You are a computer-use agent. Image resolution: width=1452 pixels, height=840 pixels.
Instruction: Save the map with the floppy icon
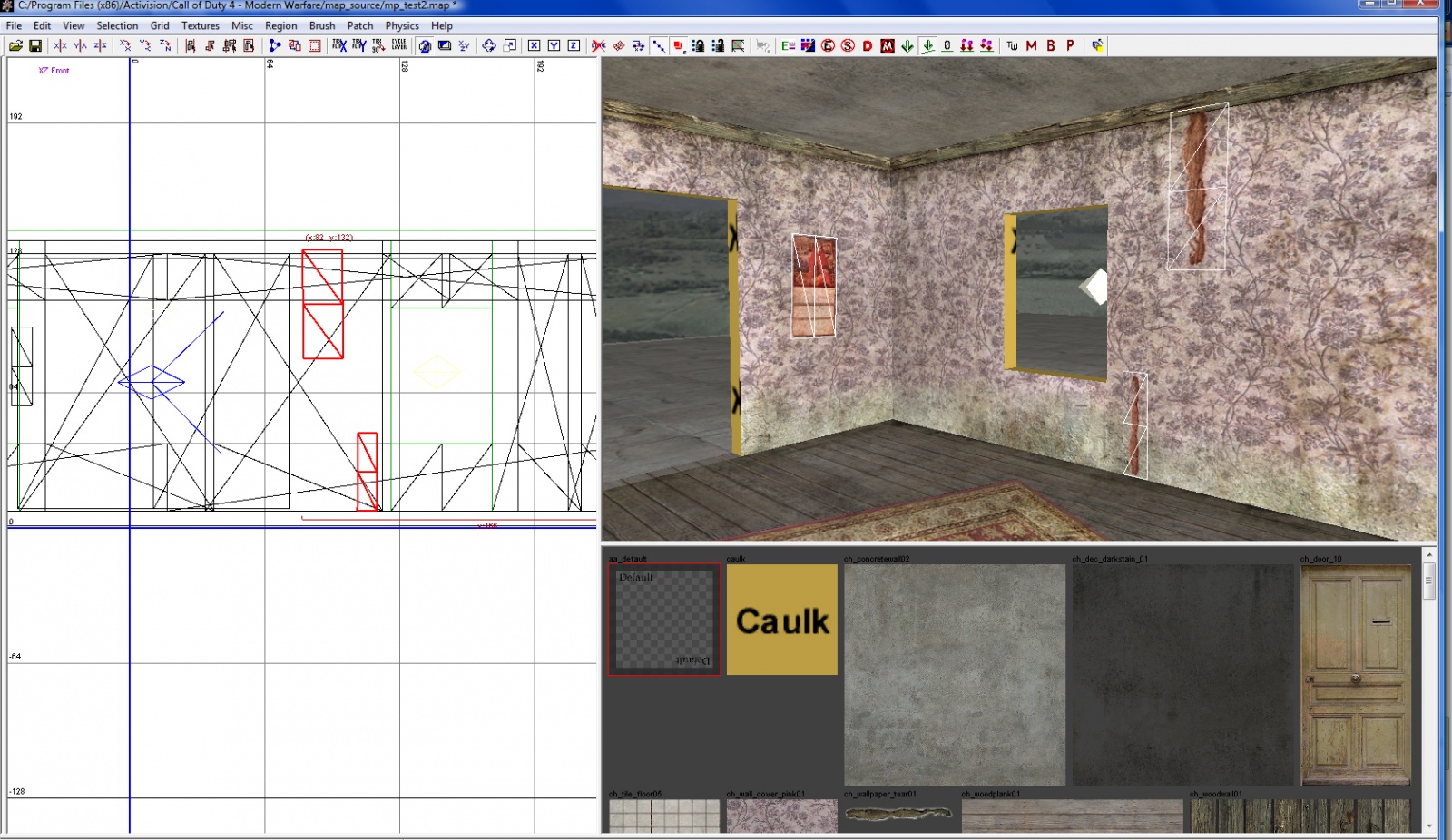coord(35,45)
